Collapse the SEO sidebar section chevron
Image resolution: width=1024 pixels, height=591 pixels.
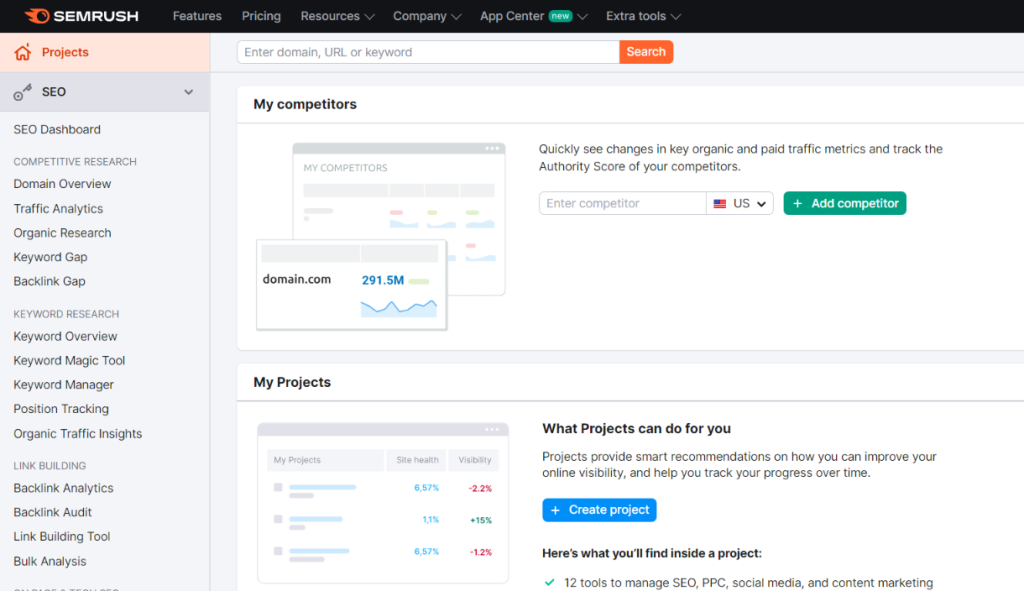pos(188,91)
